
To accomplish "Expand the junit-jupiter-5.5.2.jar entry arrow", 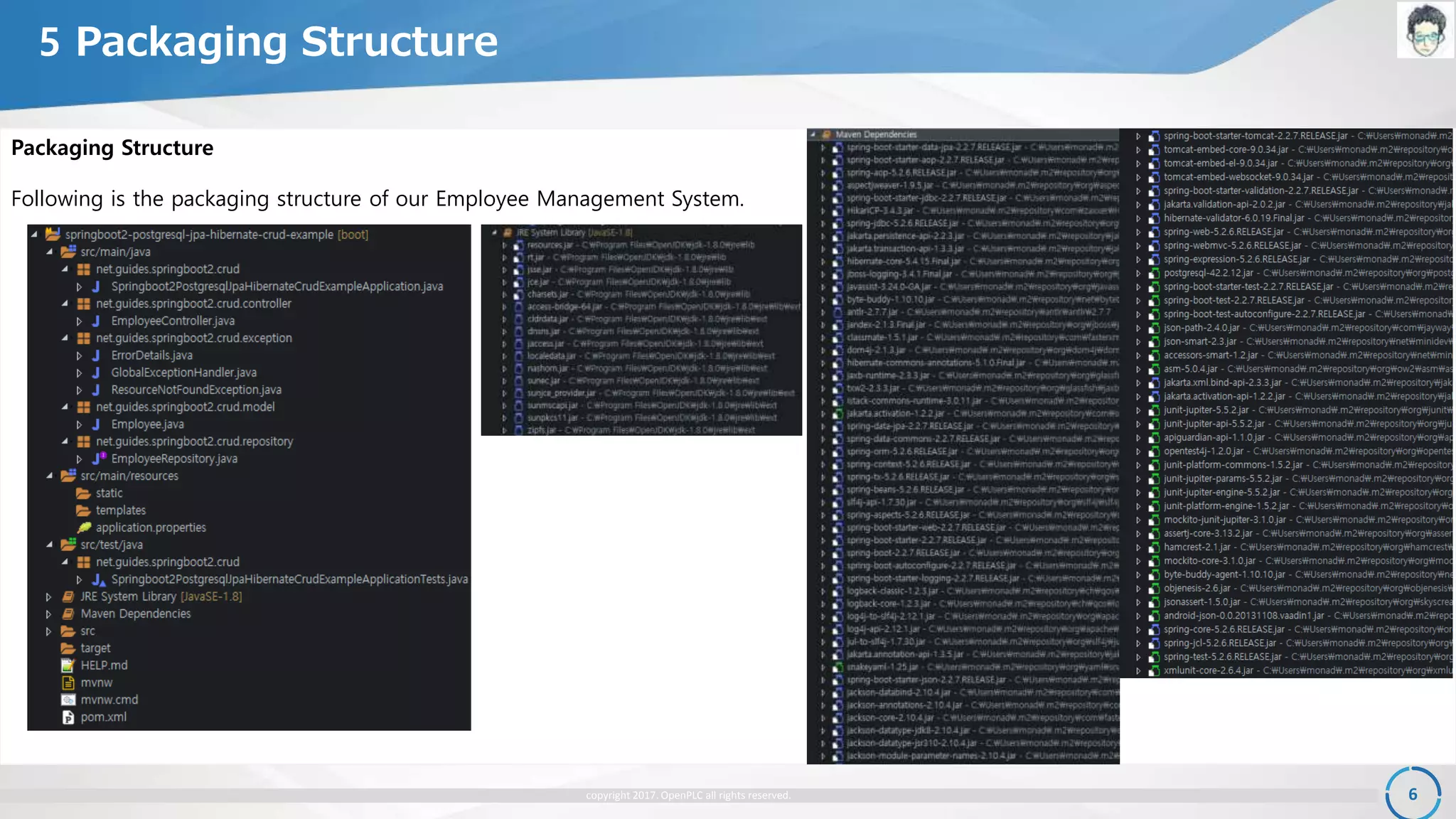I will [1138, 411].
